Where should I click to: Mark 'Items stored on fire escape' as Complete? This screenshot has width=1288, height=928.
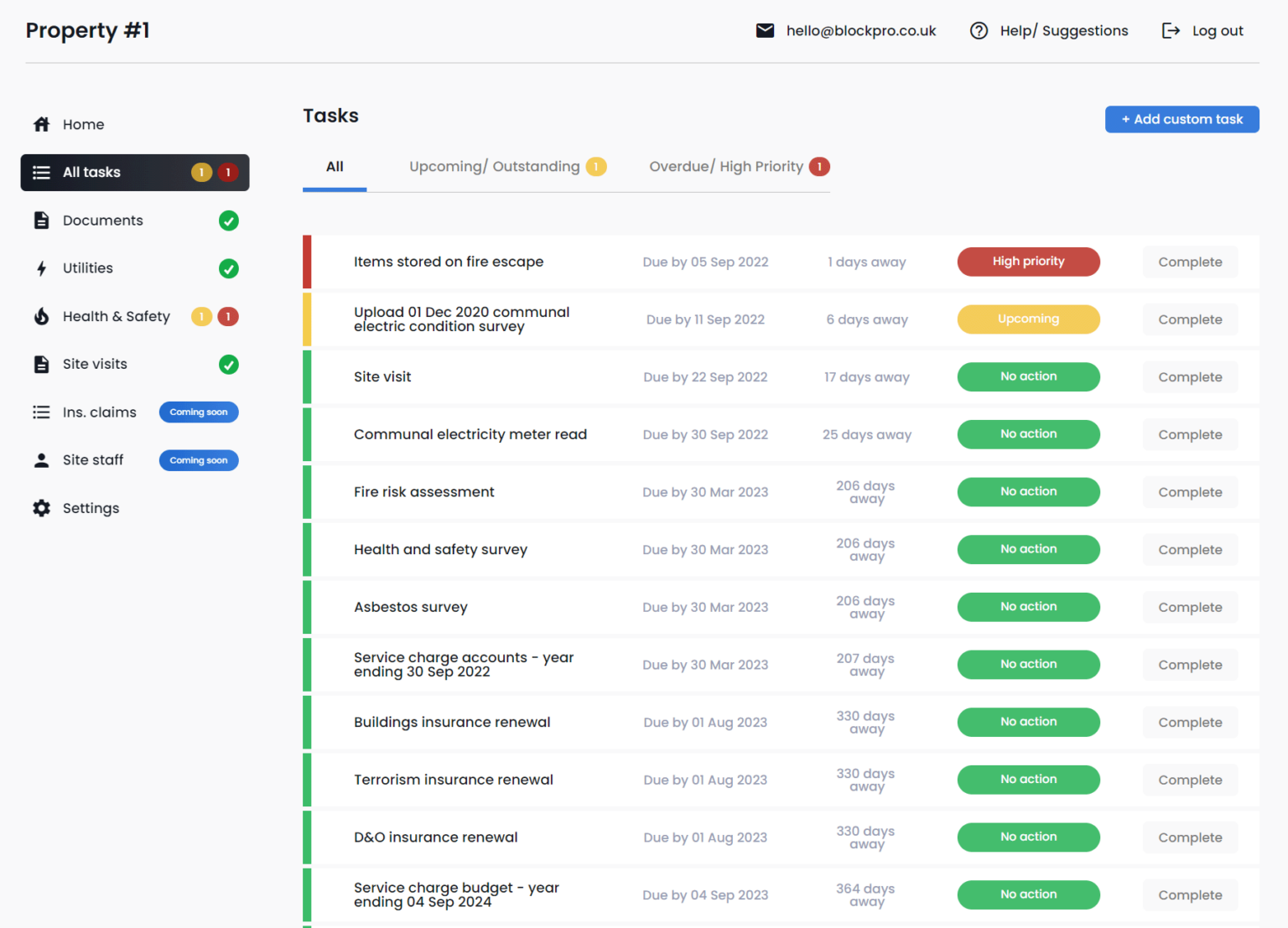pyautogui.click(x=1189, y=262)
